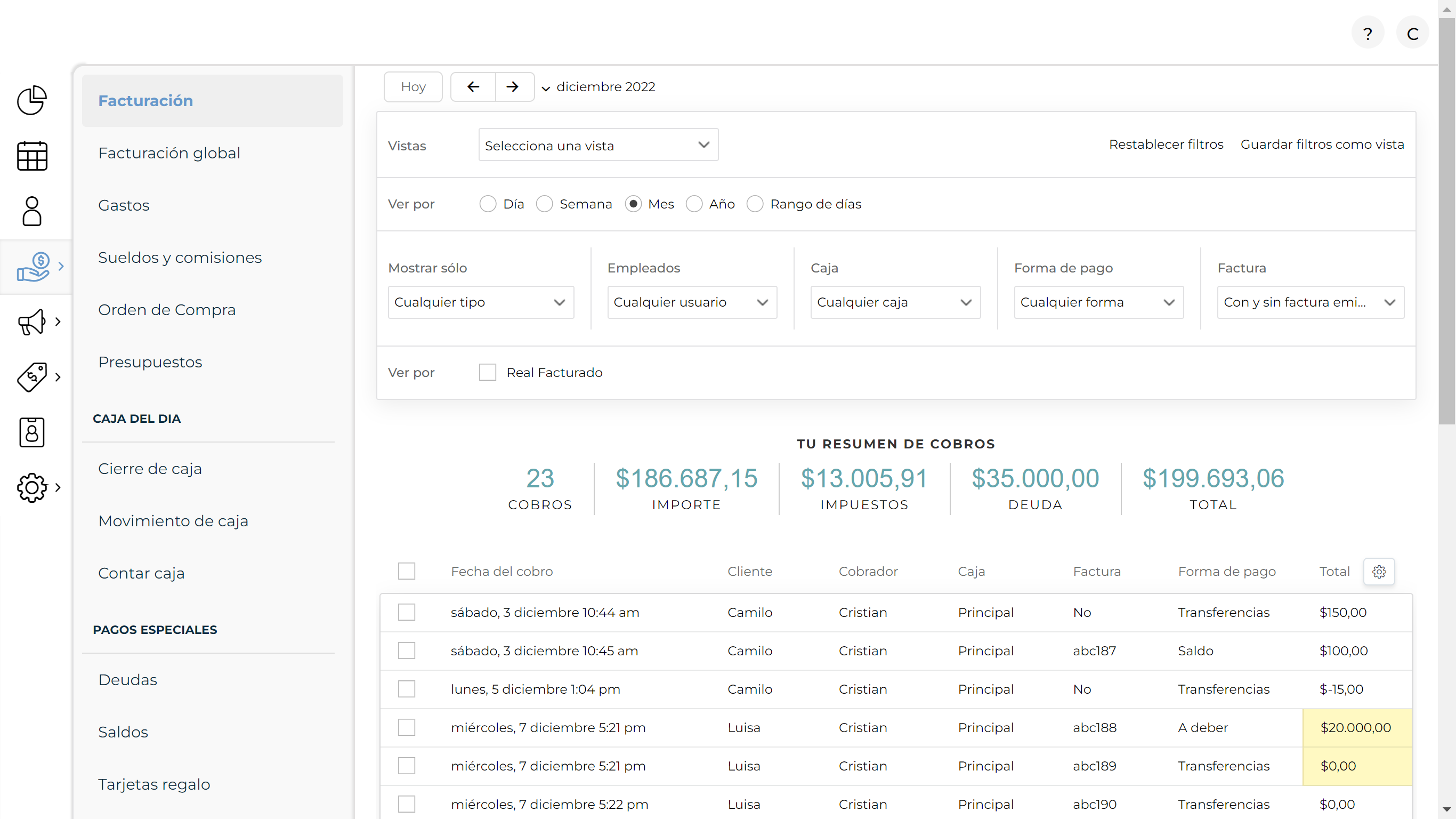Image resolution: width=1456 pixels, height=819 pixels.
Task: Open the diciembre 2022 month picker
Action: 598,86
